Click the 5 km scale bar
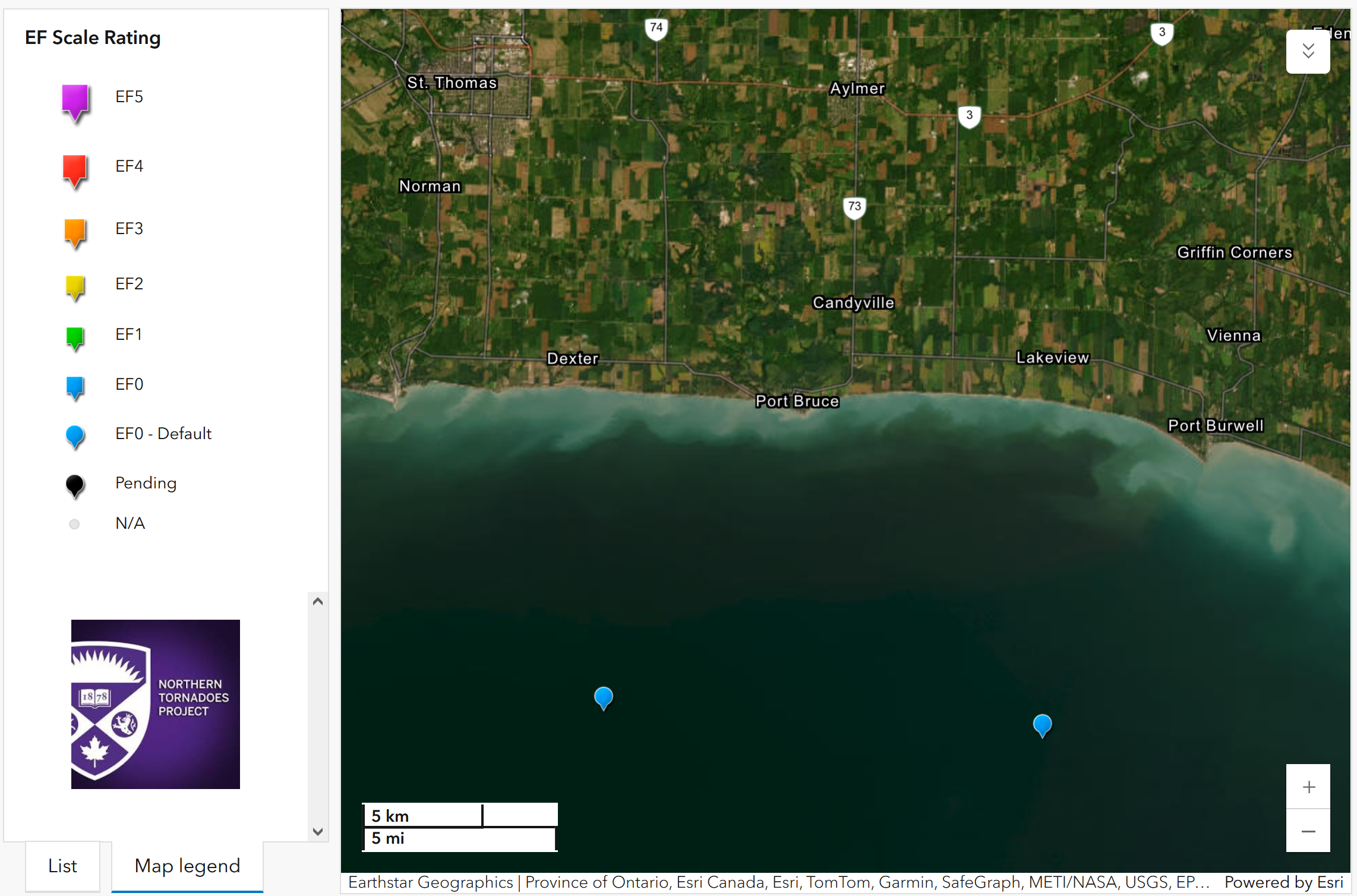This screenshot has width=1357, height=896. click(x=423, y=815)
